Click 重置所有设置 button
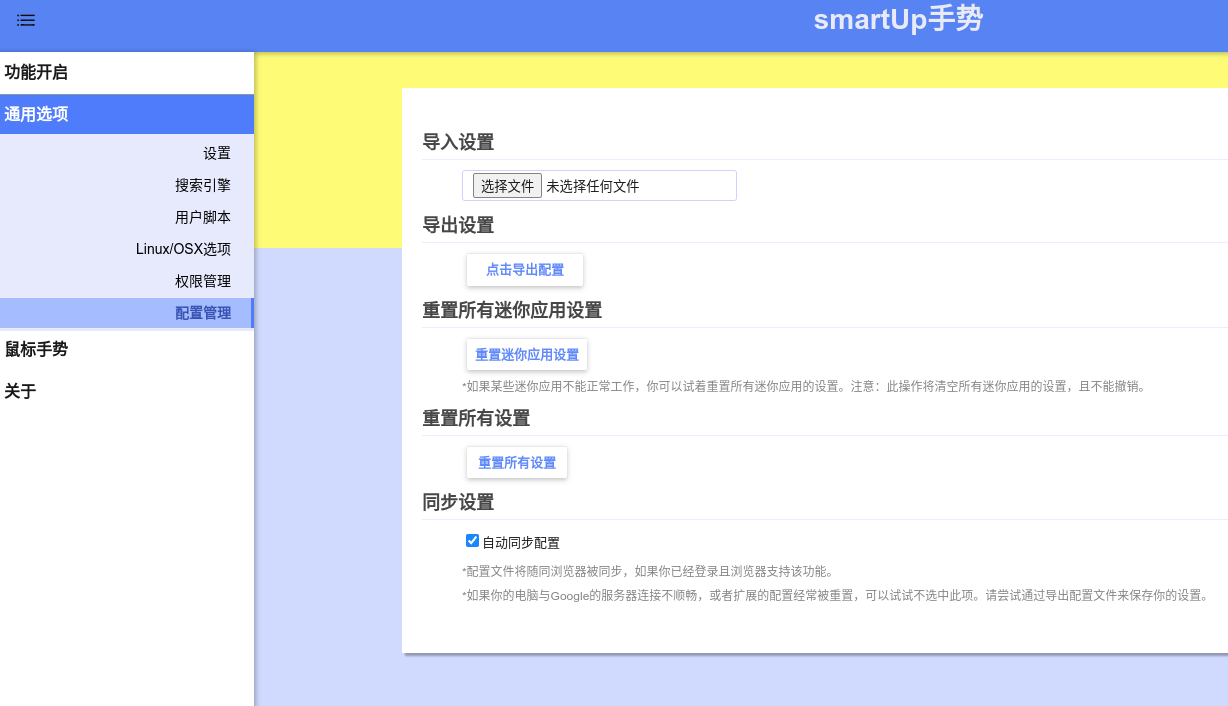Viewport: 1228px width, 706px height. 517,463
